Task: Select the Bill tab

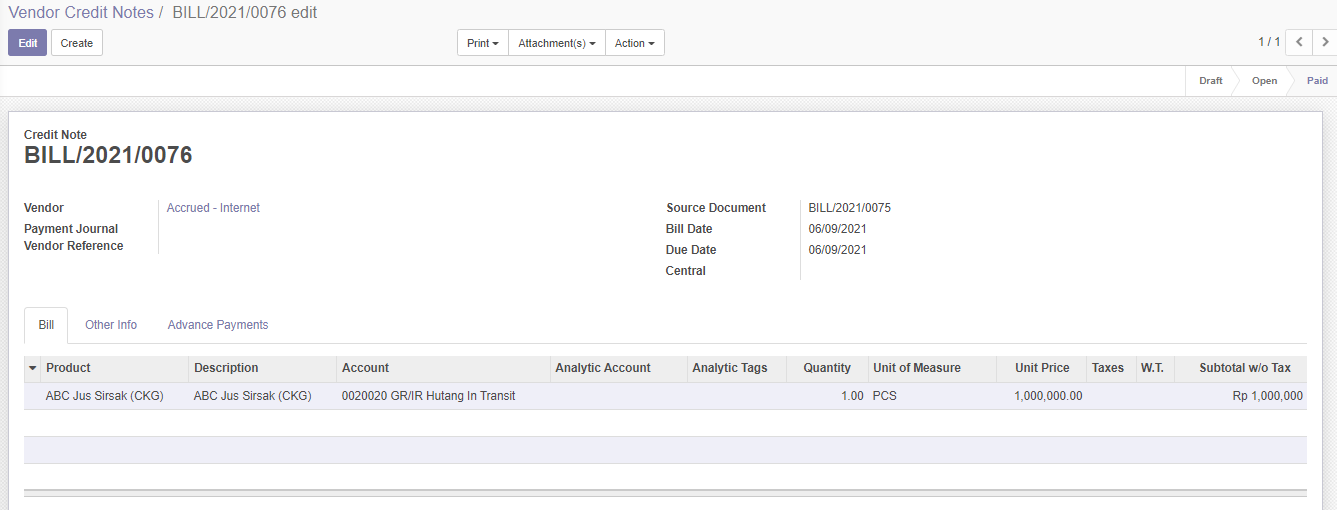Action: tap(46, 325)
